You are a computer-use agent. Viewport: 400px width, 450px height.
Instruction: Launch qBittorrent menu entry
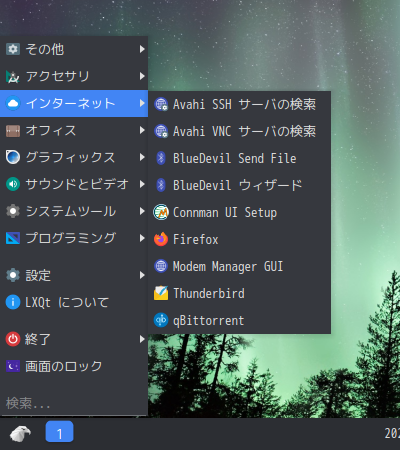pyautogui.click(x=239, y=320)
